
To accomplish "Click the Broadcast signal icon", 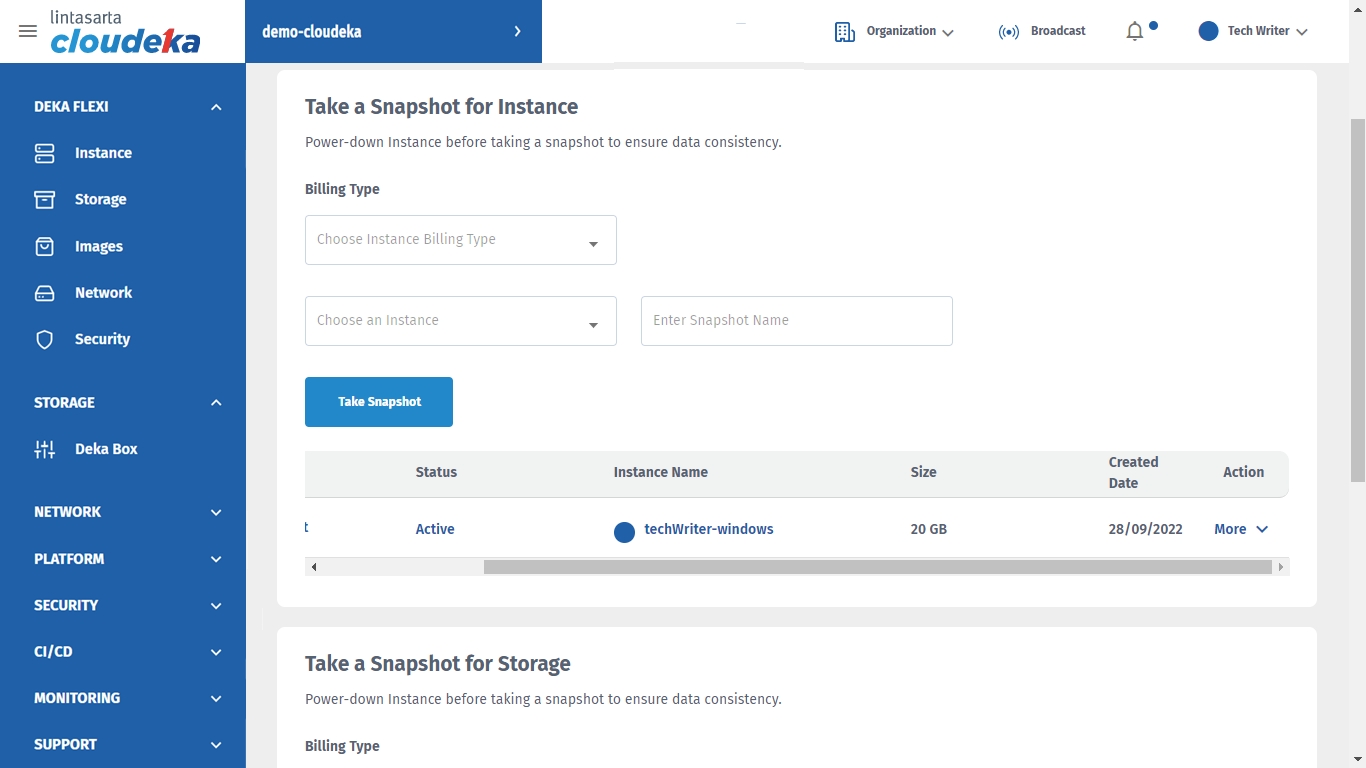I will [1009, 32].
